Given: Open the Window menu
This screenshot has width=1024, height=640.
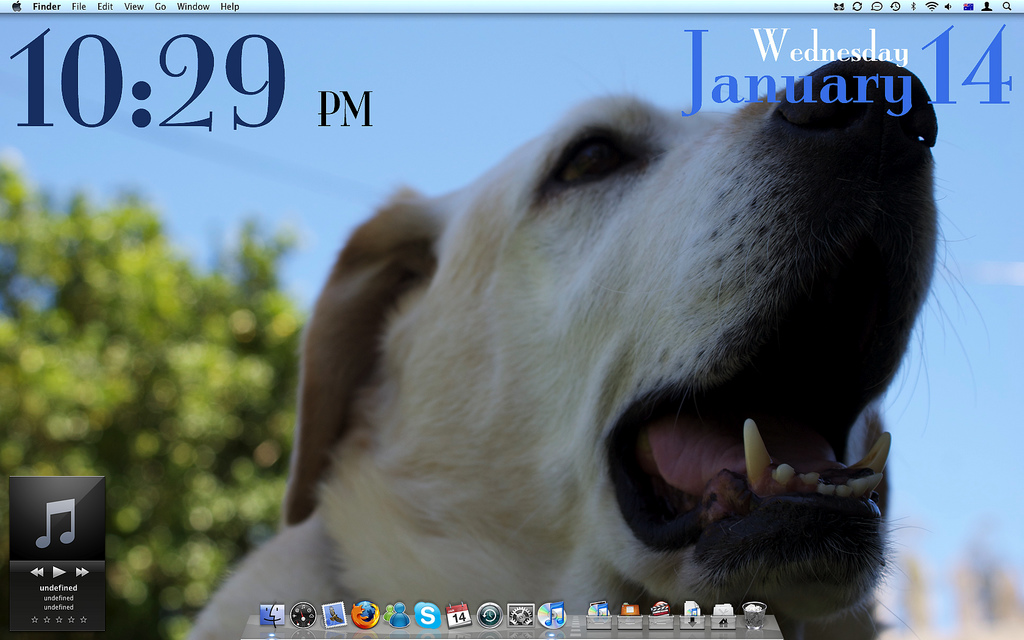Looking at the screenshot, I should (x=193, y=7).
